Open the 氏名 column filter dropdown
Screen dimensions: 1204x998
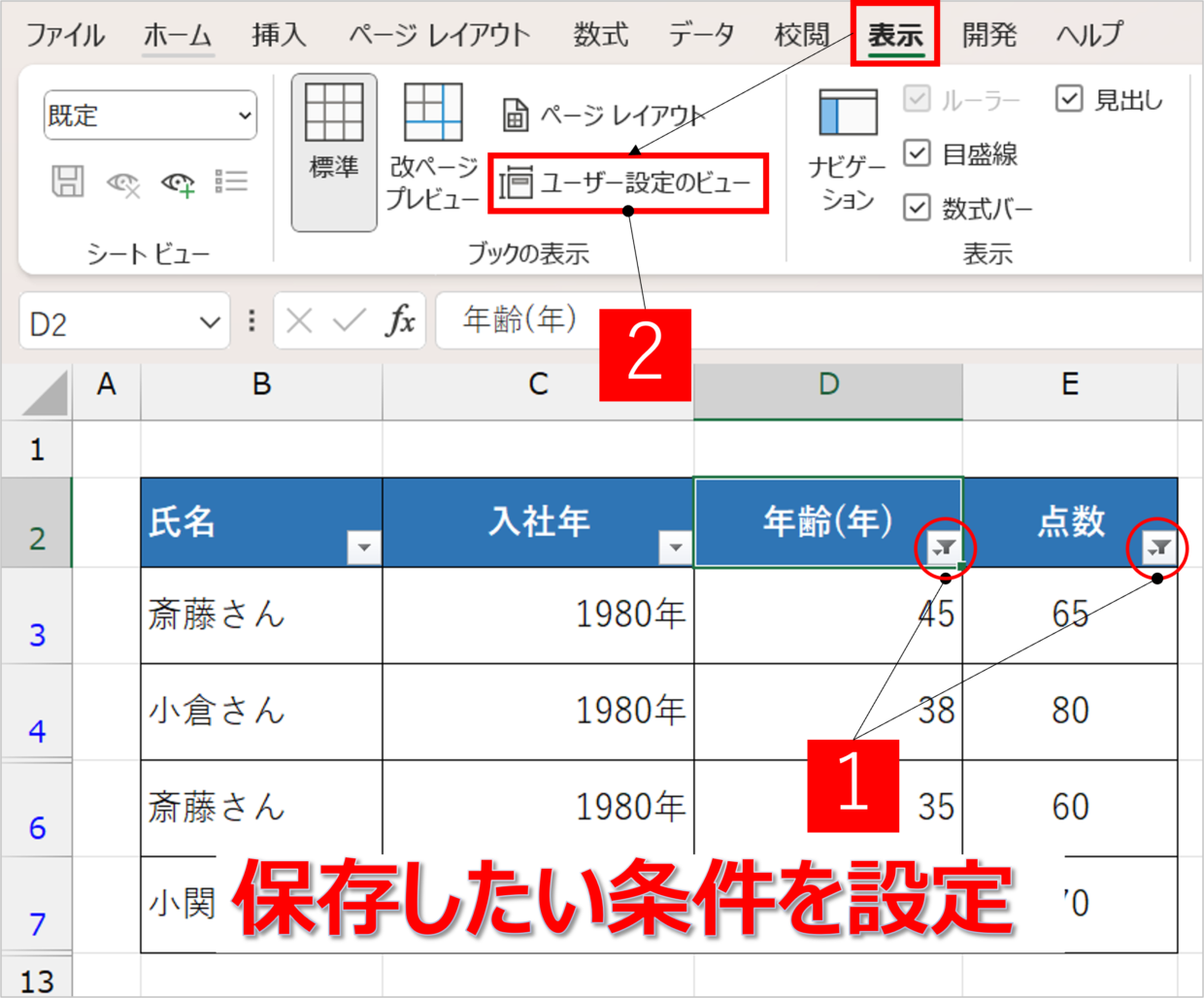click(363, 548)
